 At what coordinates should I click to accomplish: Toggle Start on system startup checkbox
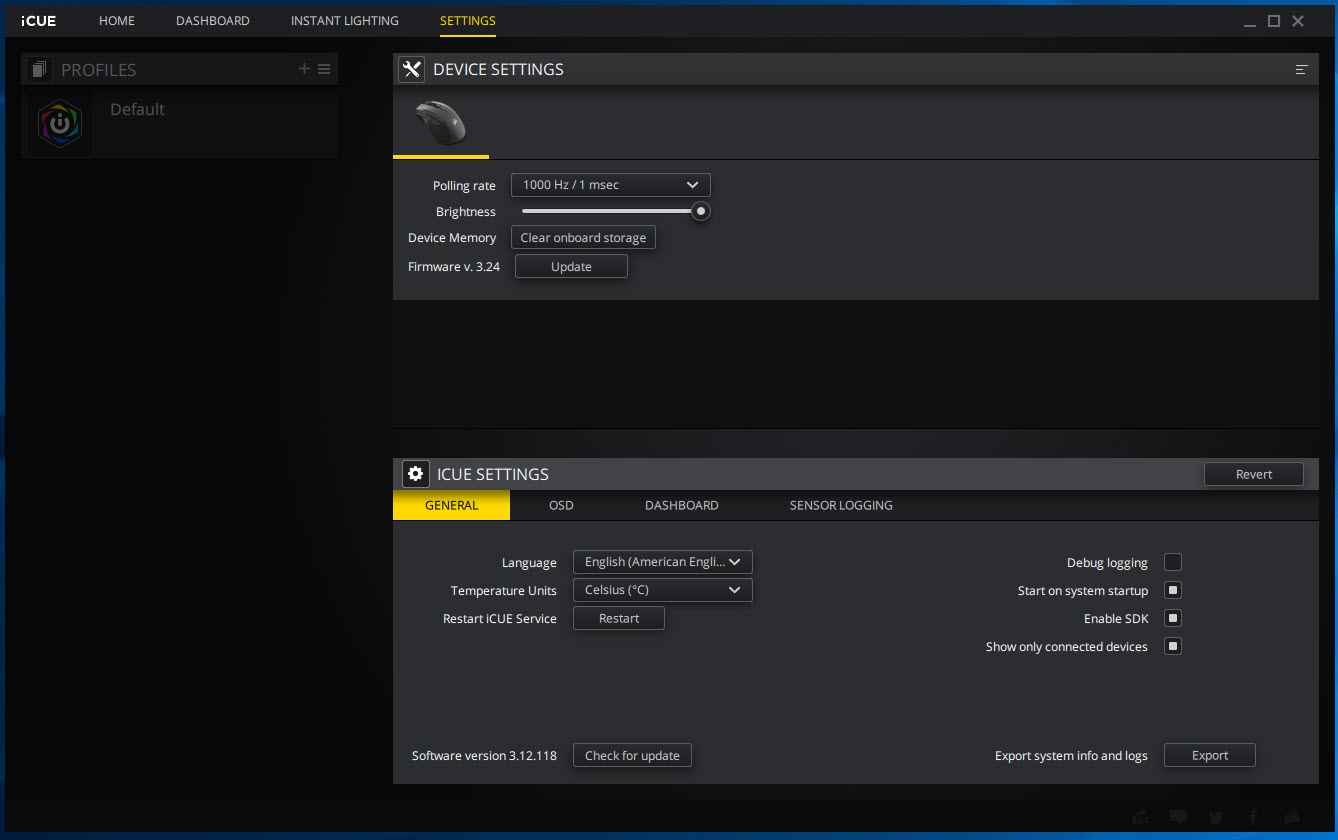point(1173,590)
